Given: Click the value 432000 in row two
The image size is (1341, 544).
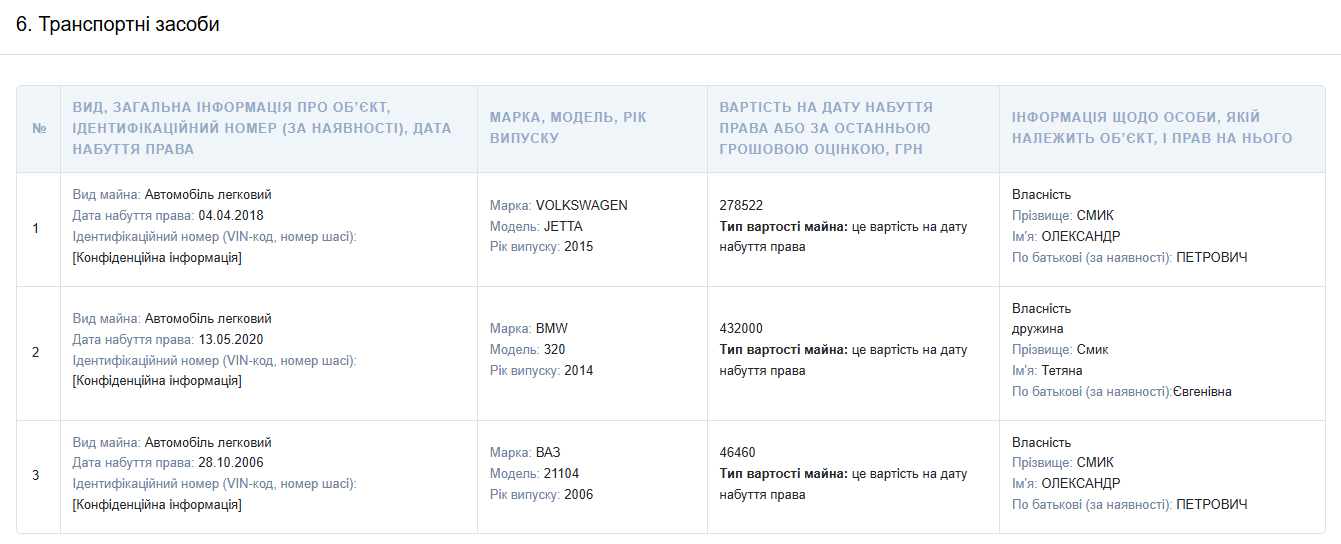Looking at the screenshot, I should click(x=741, y=328).
